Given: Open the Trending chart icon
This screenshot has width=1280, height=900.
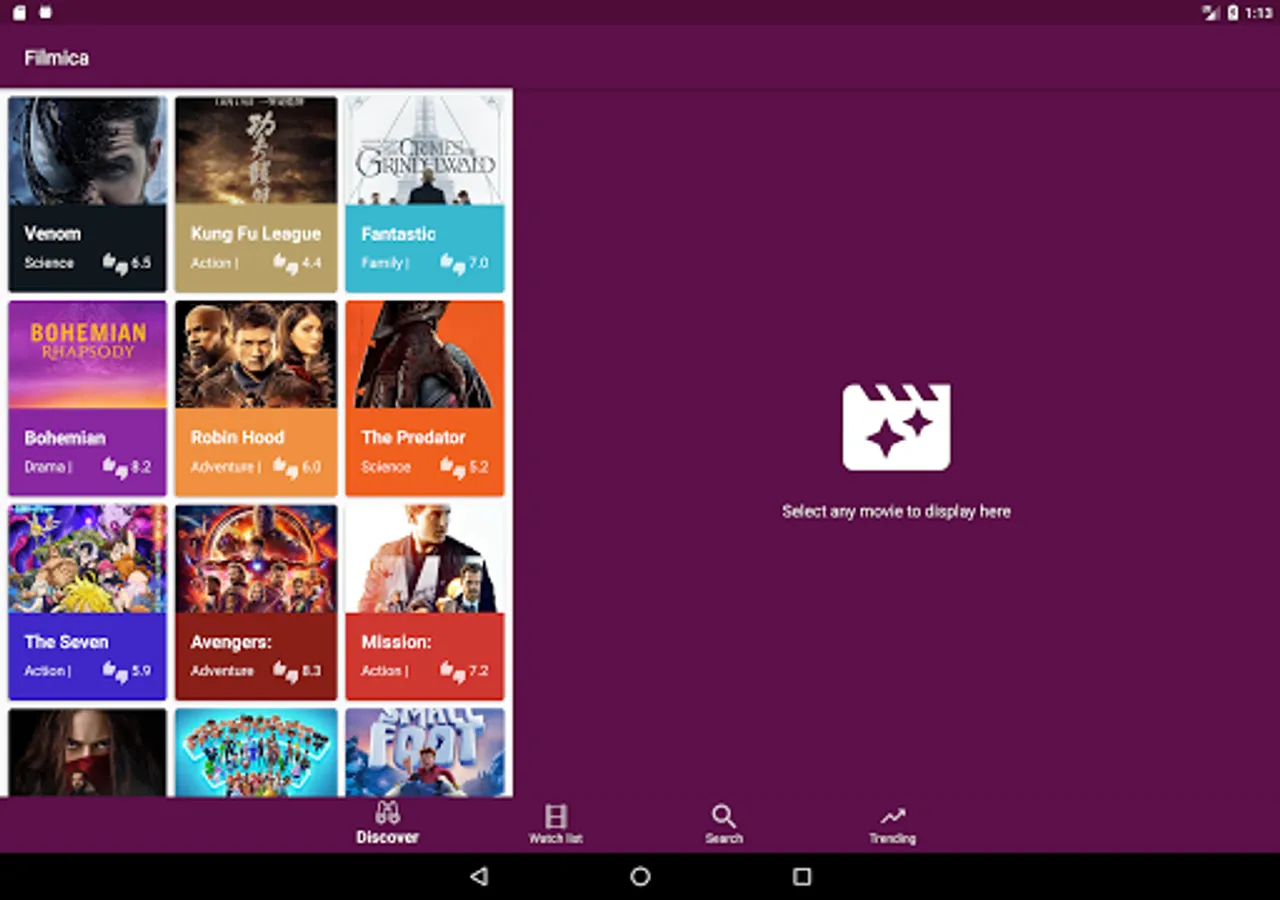Looking at the screenshot, I should point(892,817).
